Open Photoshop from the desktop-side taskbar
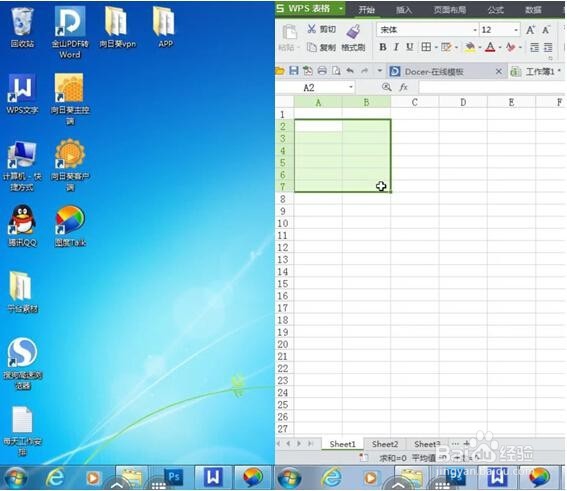The height and width of the screenshot is (491, 567). (173, 477)
